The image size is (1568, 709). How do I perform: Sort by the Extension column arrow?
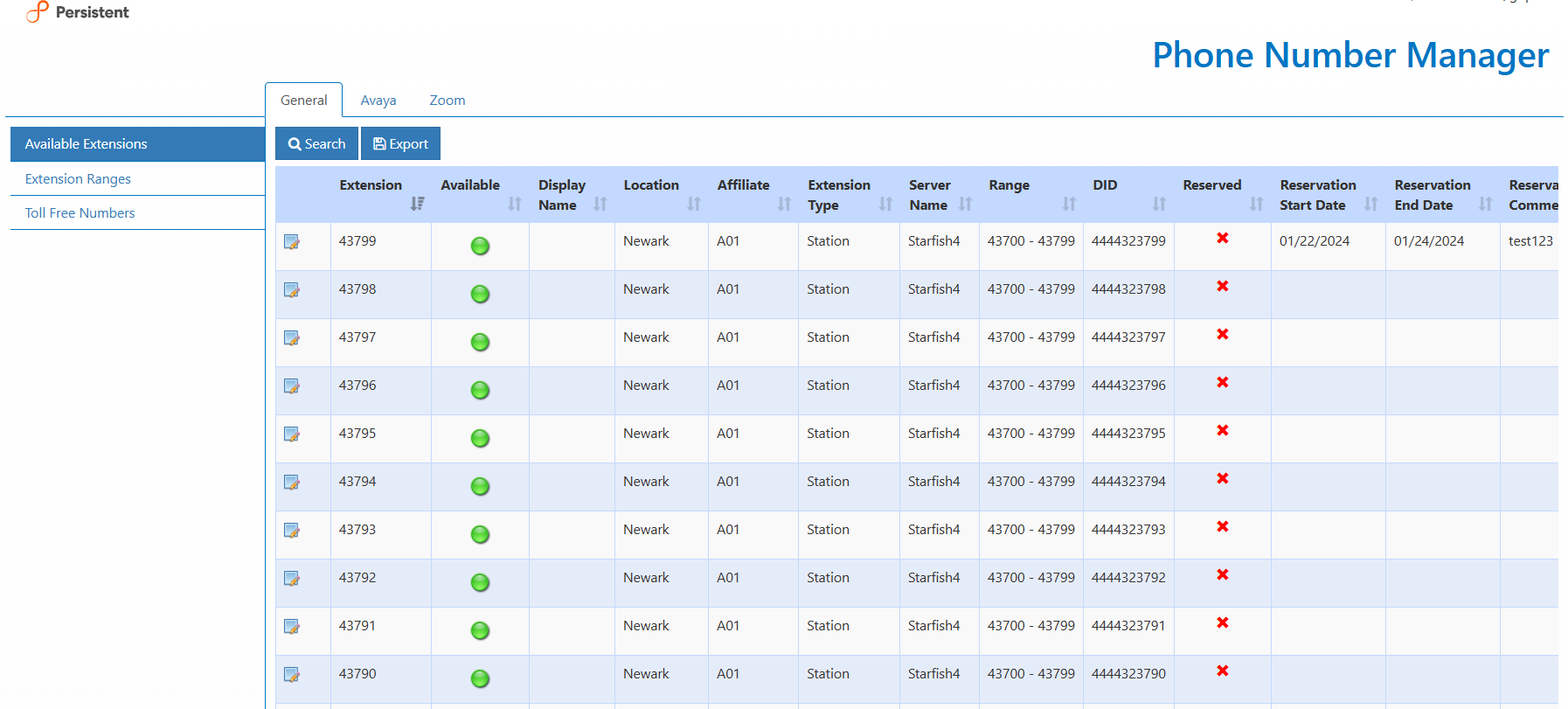[417, 204]
